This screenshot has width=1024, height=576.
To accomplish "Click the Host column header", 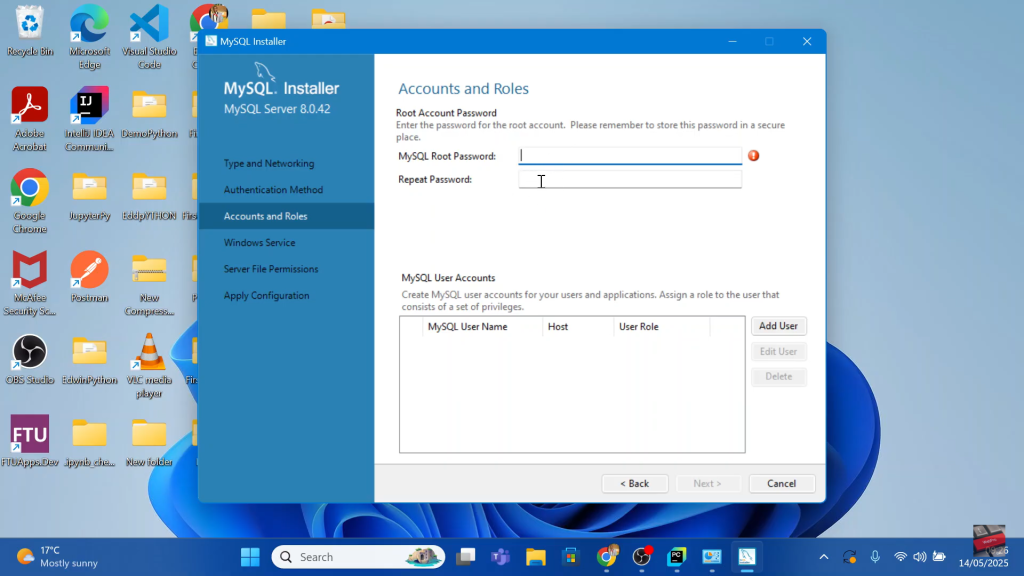I will pos(558,327).
